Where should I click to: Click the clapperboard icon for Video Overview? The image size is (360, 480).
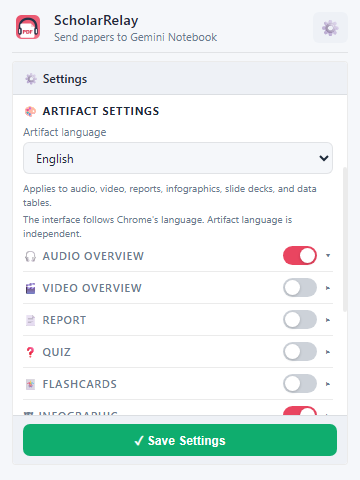[x=30, y=288]
